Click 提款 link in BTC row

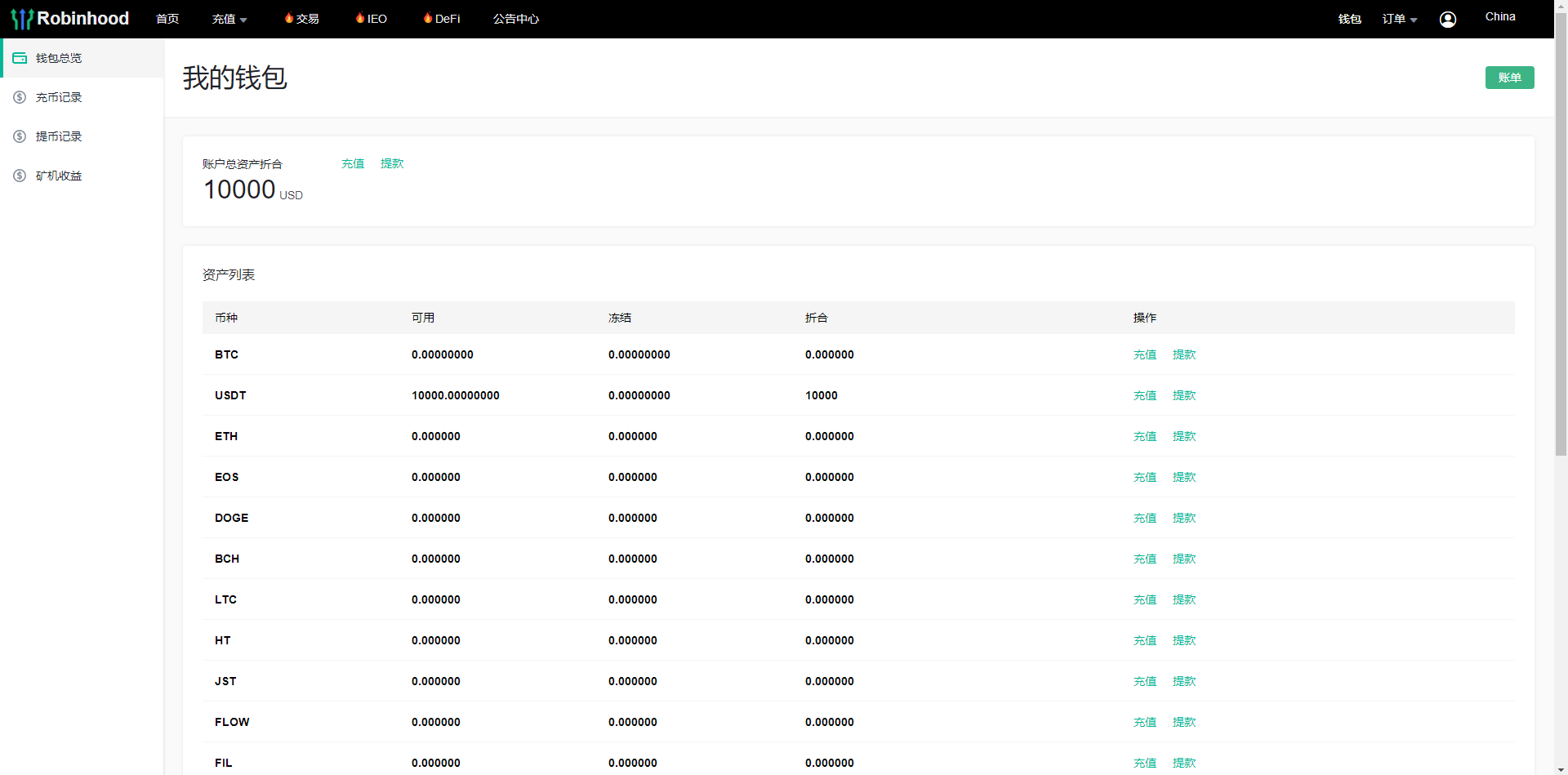1183,354
